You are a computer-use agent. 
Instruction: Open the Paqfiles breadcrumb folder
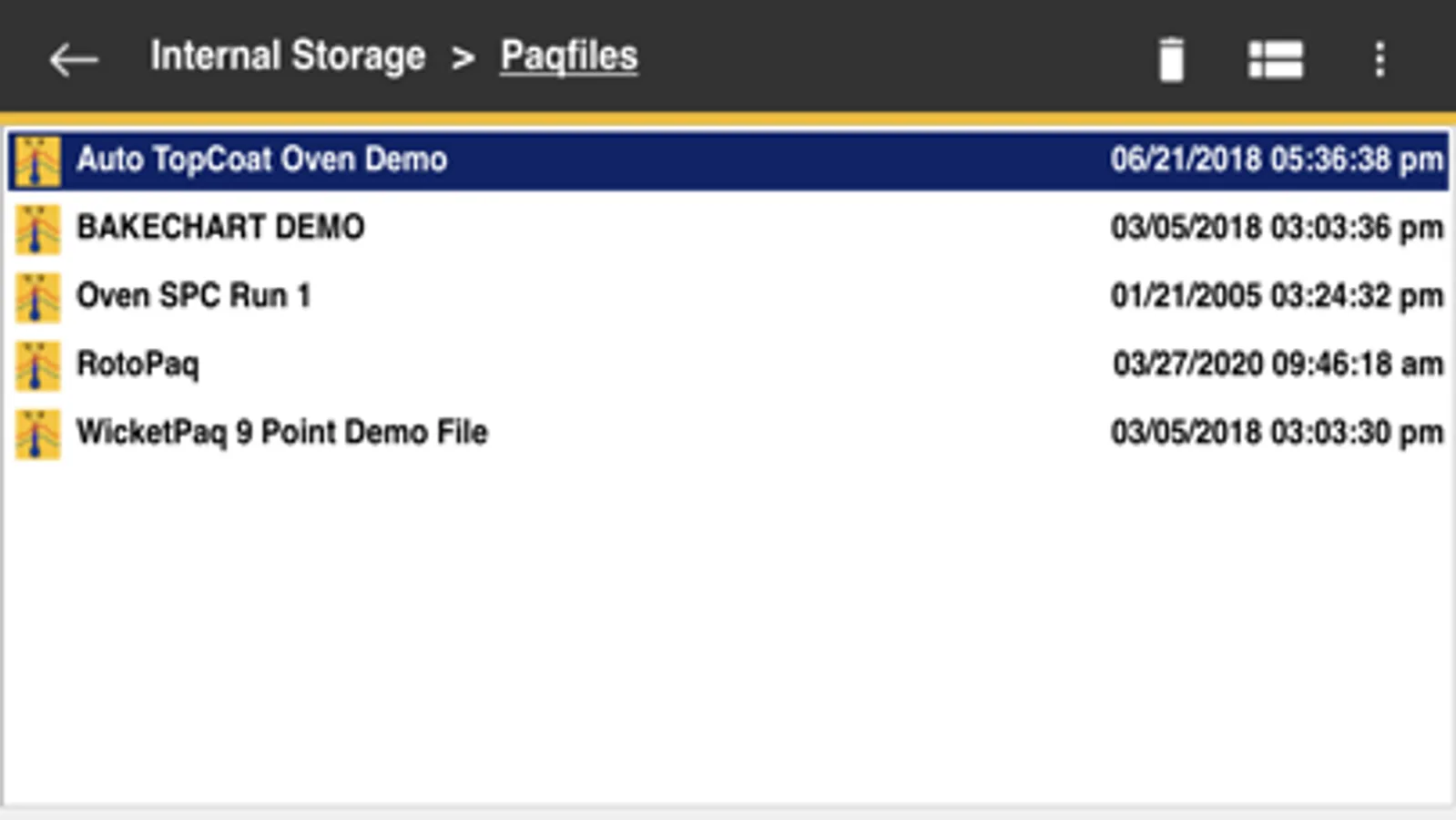[x=569, y=56]
